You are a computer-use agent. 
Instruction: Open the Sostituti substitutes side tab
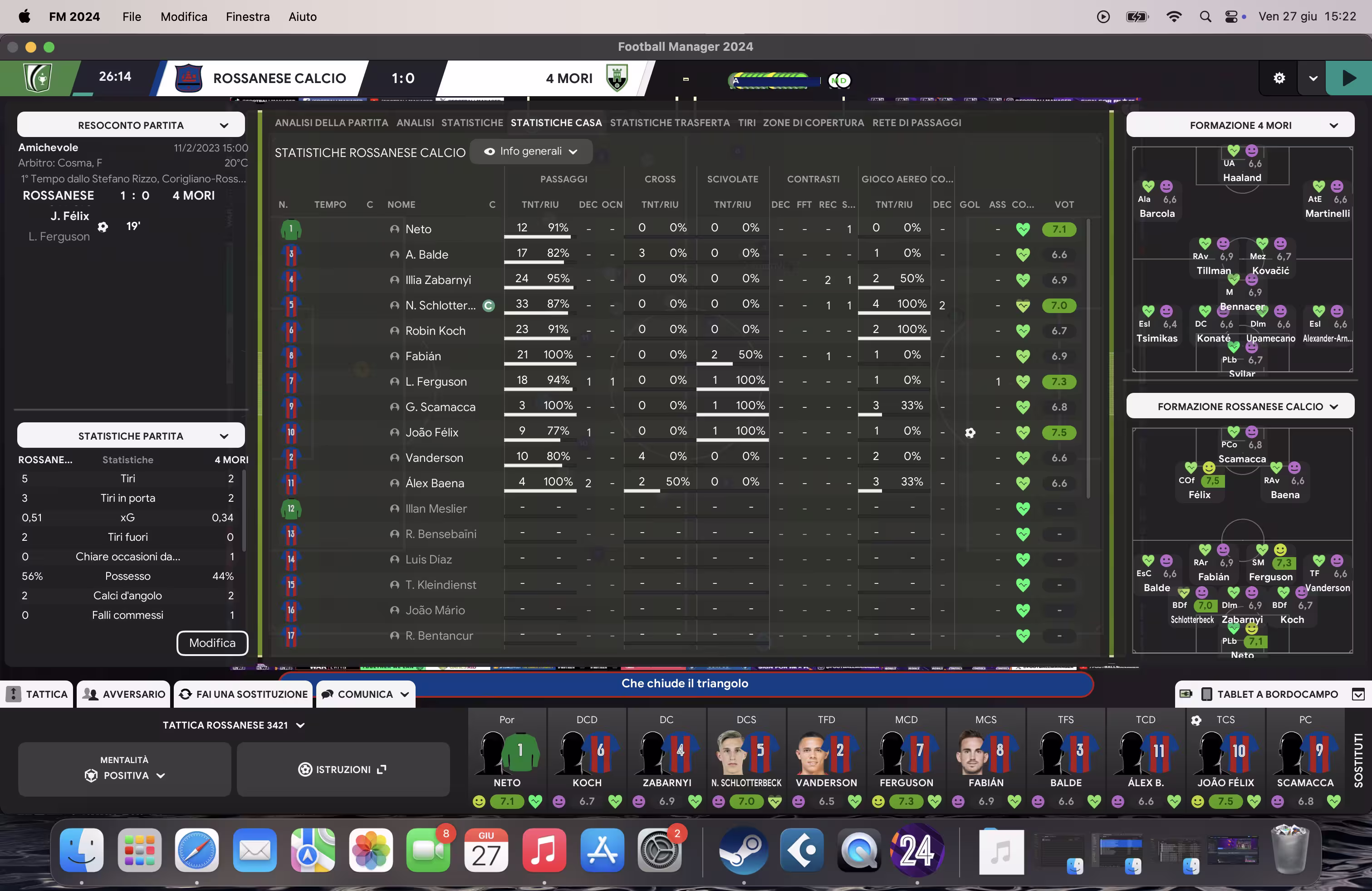(x=1359, y=760)
